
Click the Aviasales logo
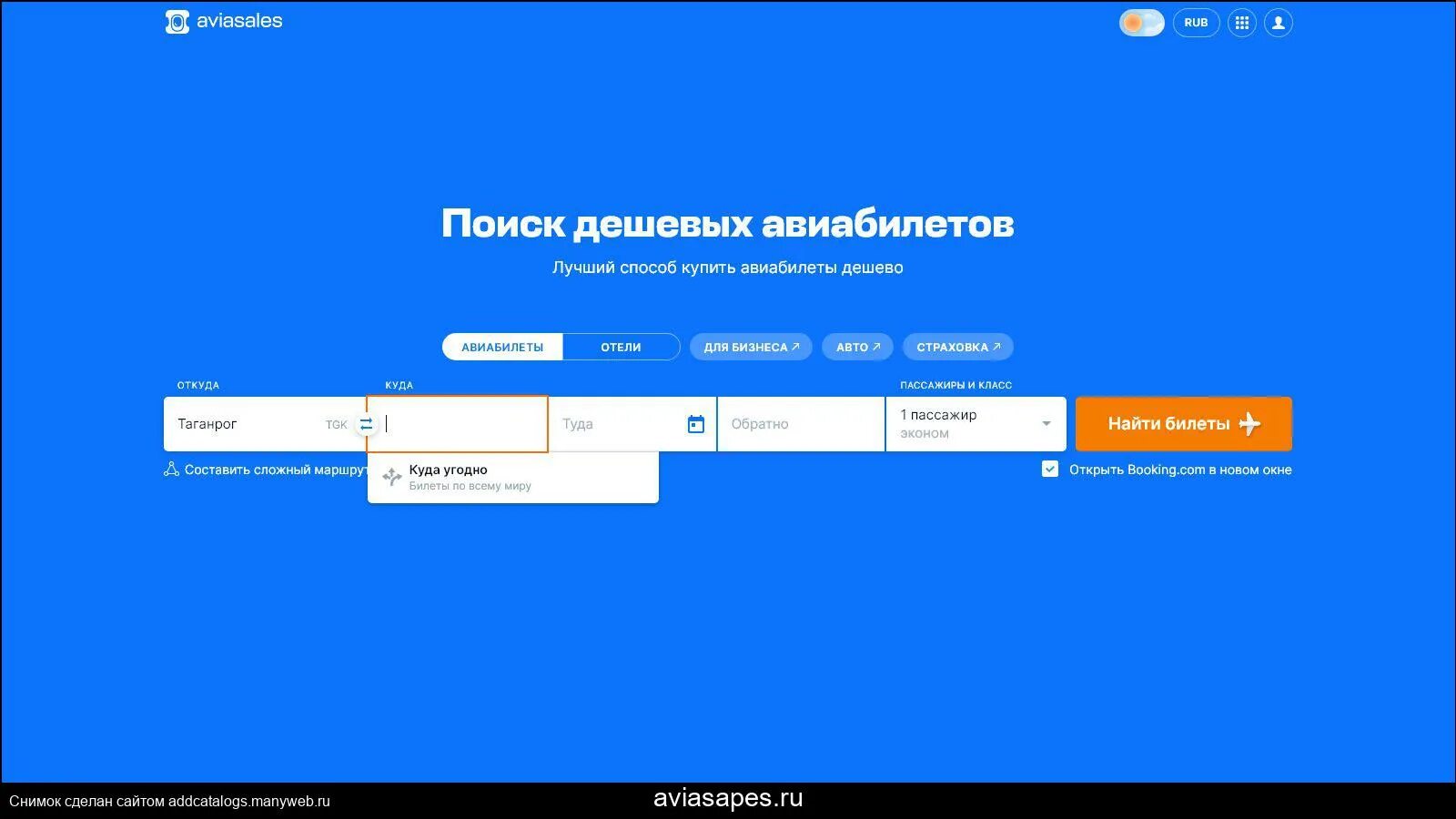pyautogui.click(x=224, y=22)
